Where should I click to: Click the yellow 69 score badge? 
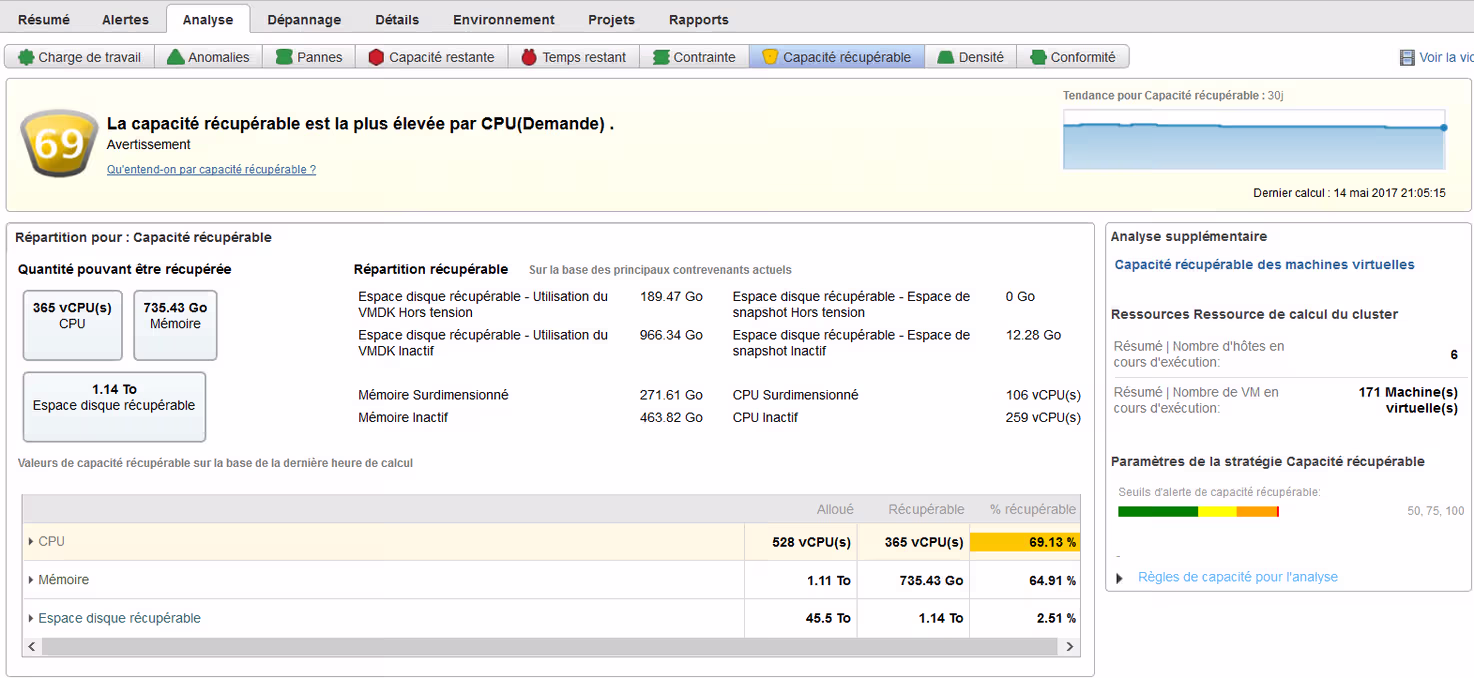coord(59,145)
